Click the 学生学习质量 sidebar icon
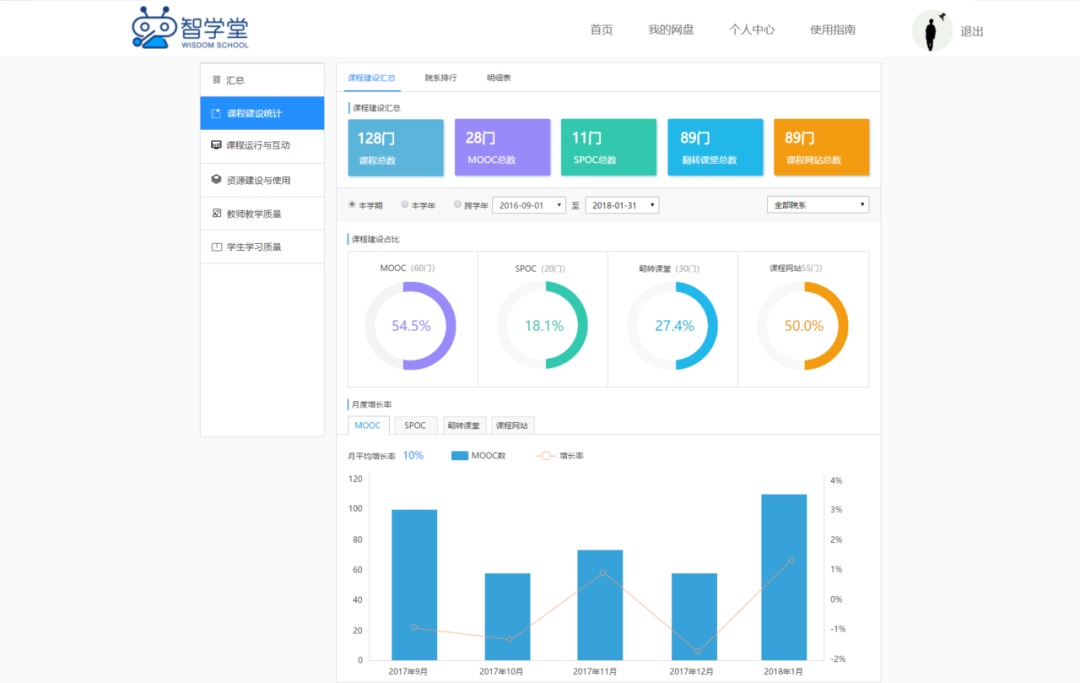 coord(216,247)
